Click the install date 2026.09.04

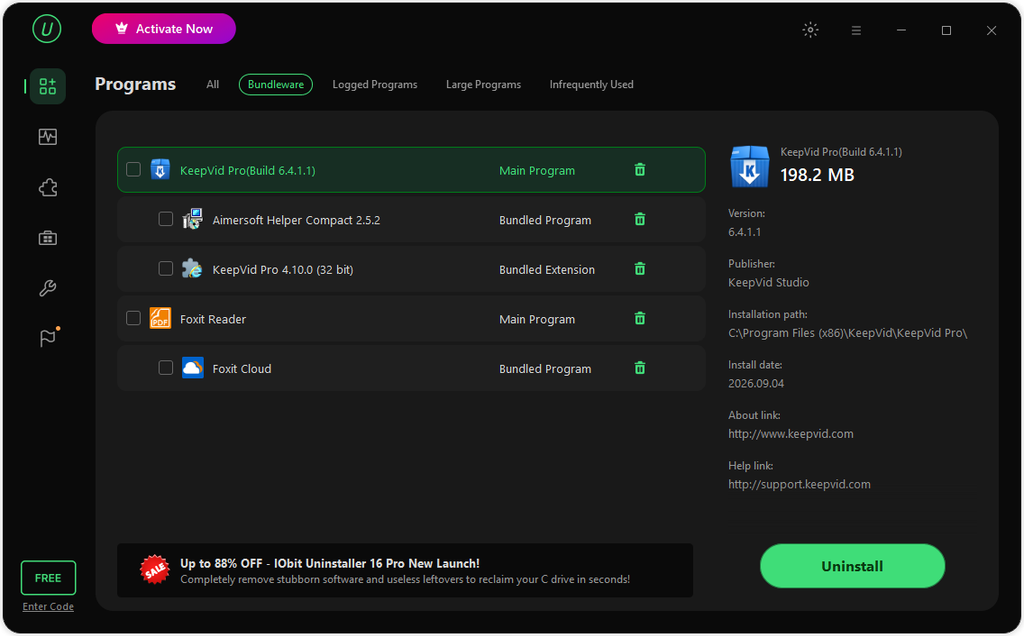coord(756,383)
